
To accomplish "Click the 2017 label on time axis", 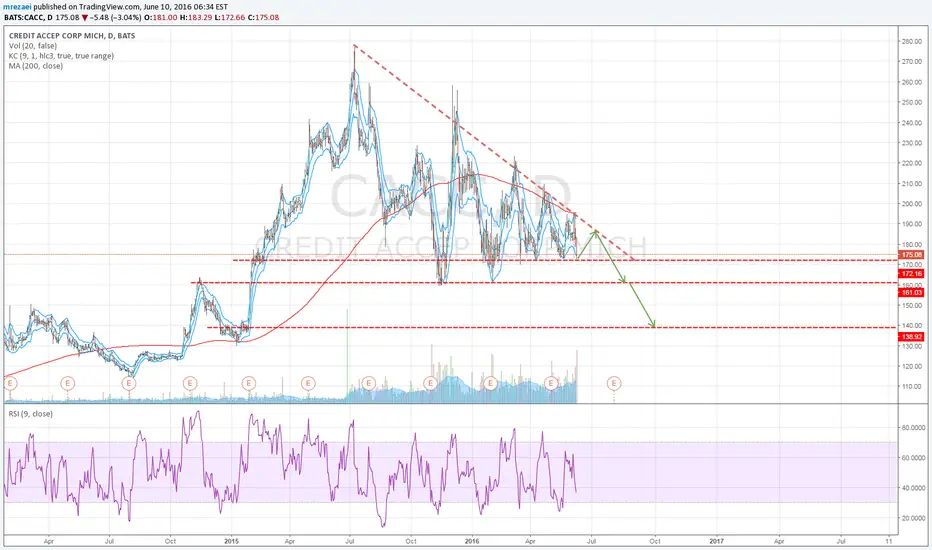I will click(717, 541).
